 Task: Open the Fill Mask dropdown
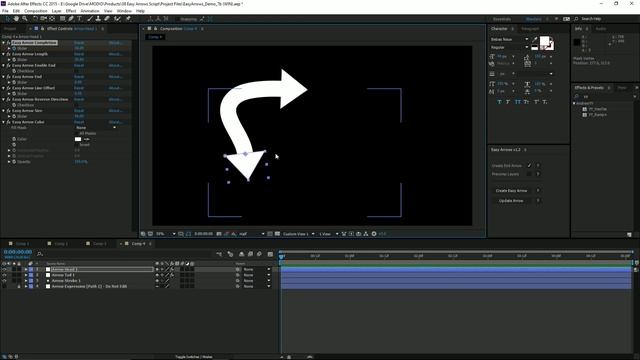pyautogui.click(x=96, y=128)
